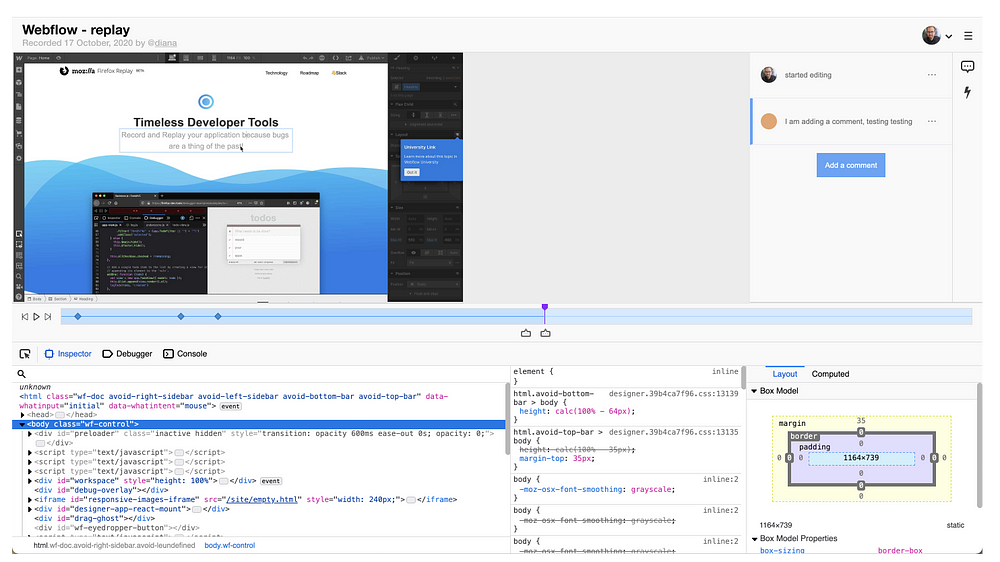Image resolution: width=1000 pixels, height=562 pixels.
Task: Click the left zoom timeline button
Action: click(x=526, y=333)
